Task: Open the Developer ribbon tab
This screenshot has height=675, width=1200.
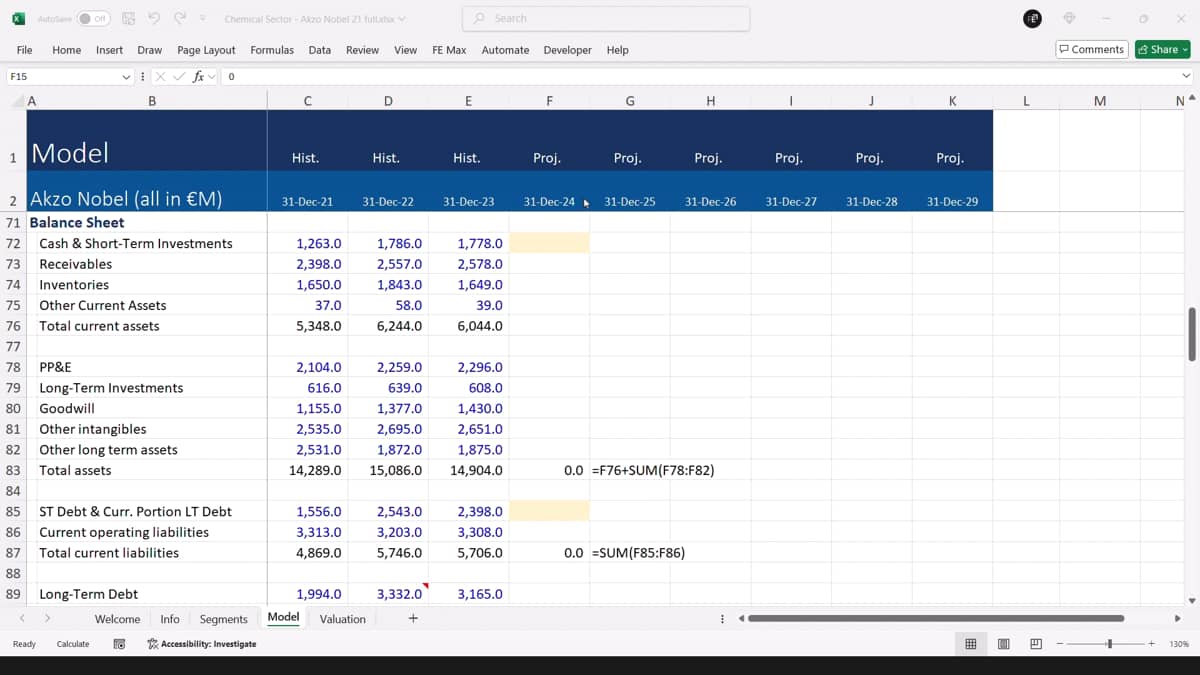Action: pyautogui.click(x=567, y=50)
